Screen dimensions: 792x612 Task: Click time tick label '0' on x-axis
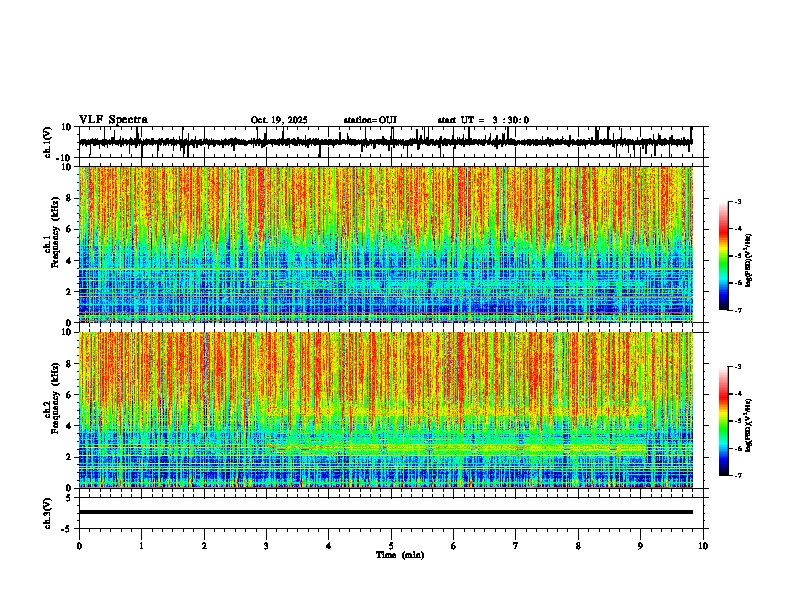pos(79,546)
